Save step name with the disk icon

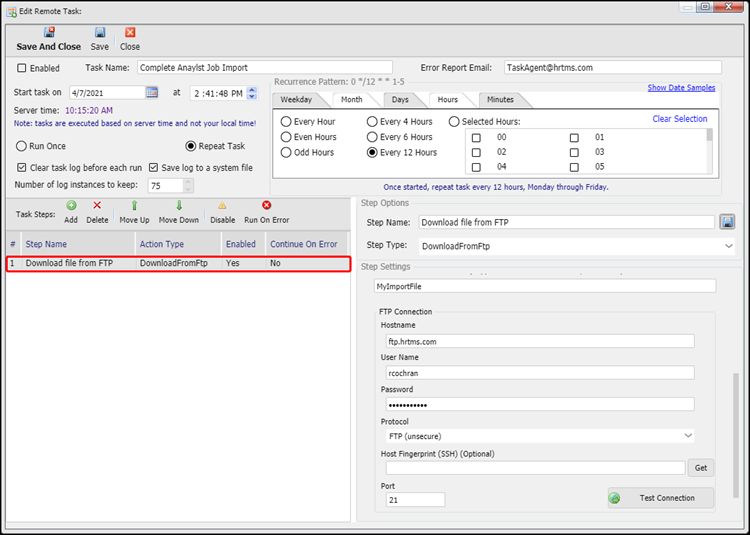(x=727, y=222)
